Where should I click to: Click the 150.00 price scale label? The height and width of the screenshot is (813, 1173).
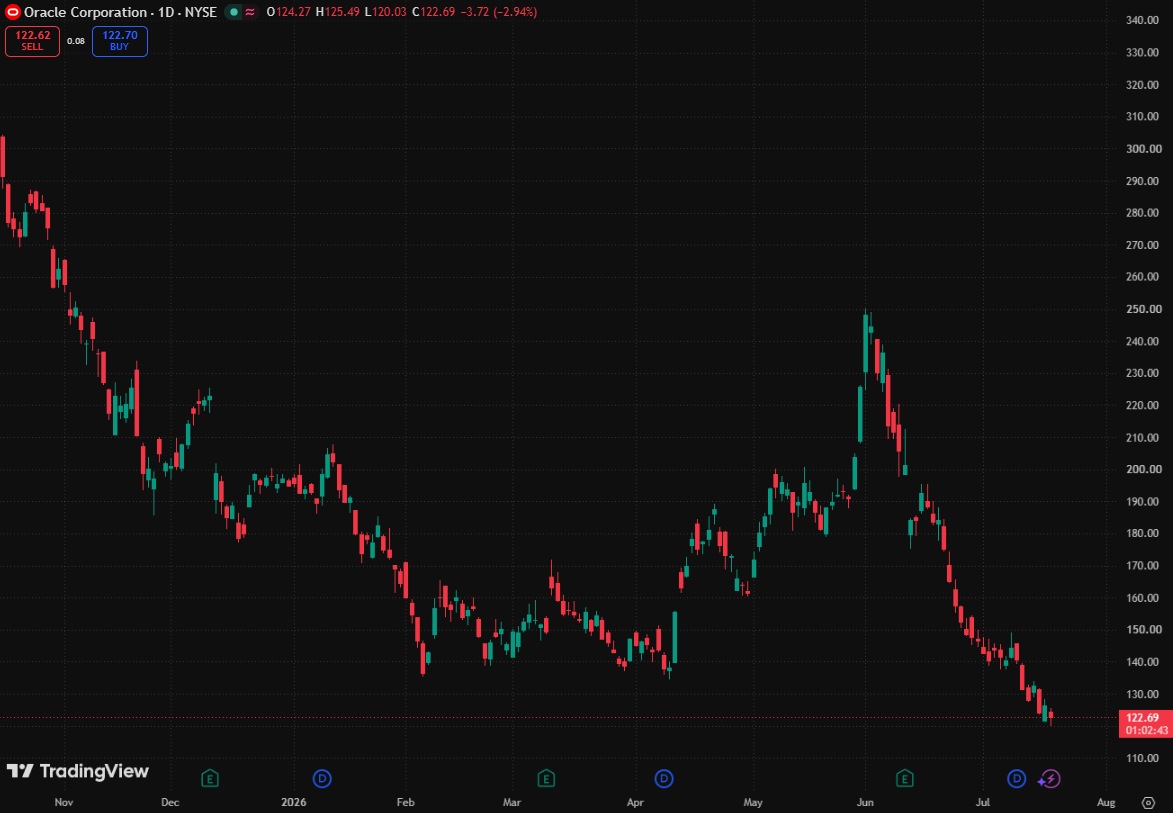point(1142,630)
